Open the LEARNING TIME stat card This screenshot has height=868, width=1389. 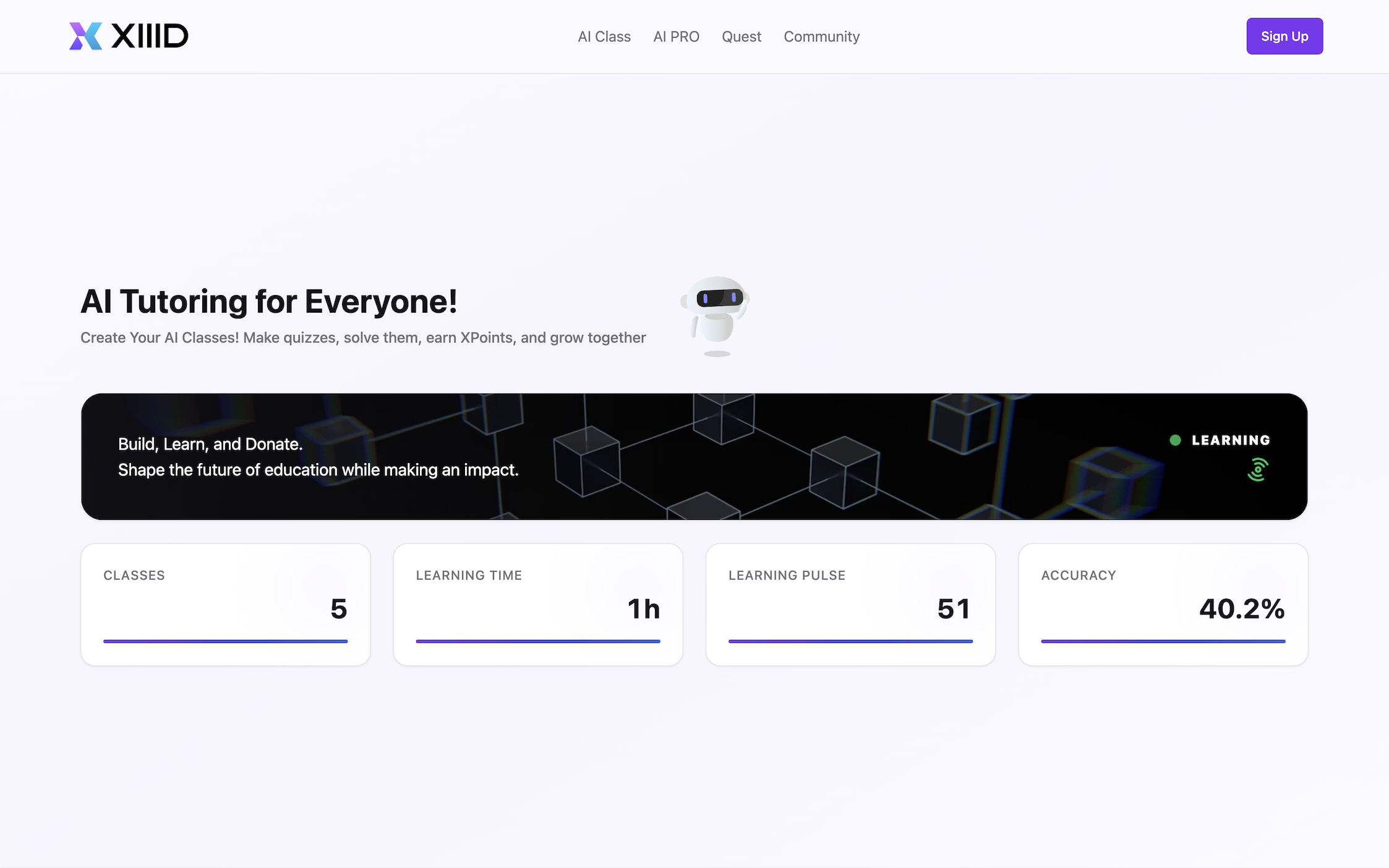(538, 605)
